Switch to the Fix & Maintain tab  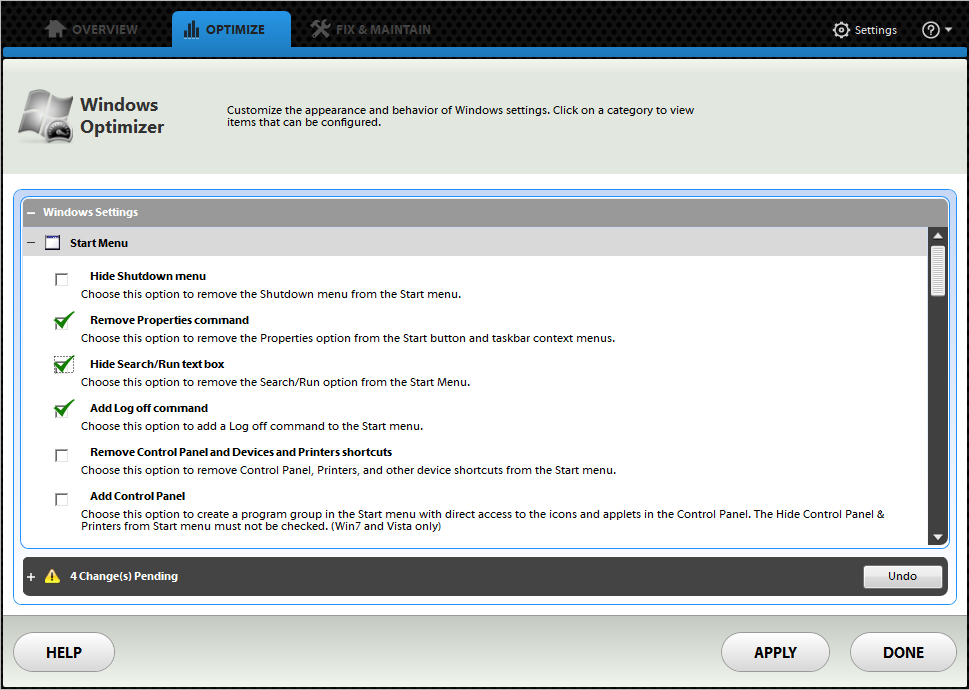(382, 30)
